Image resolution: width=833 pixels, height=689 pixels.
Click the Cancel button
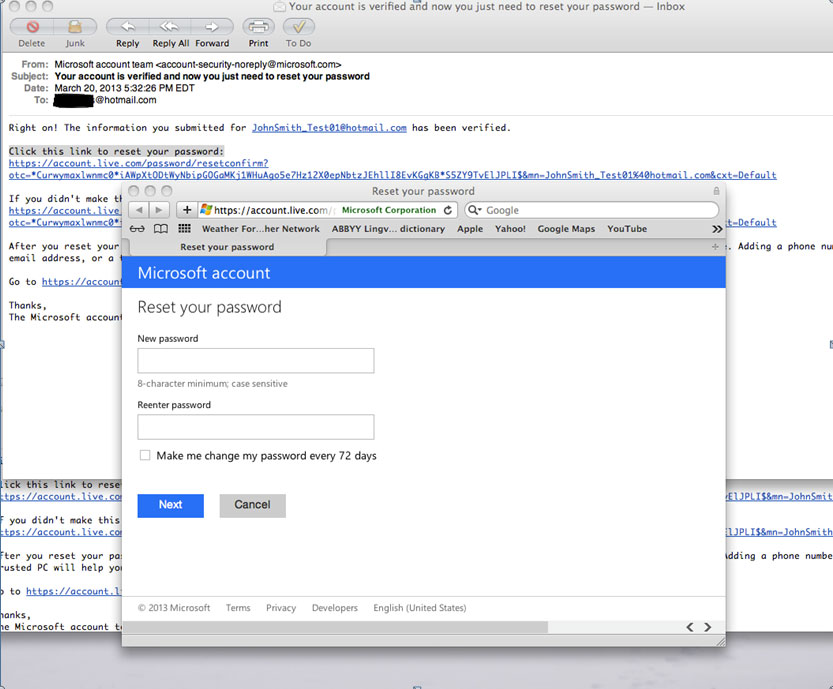(252, 505)
